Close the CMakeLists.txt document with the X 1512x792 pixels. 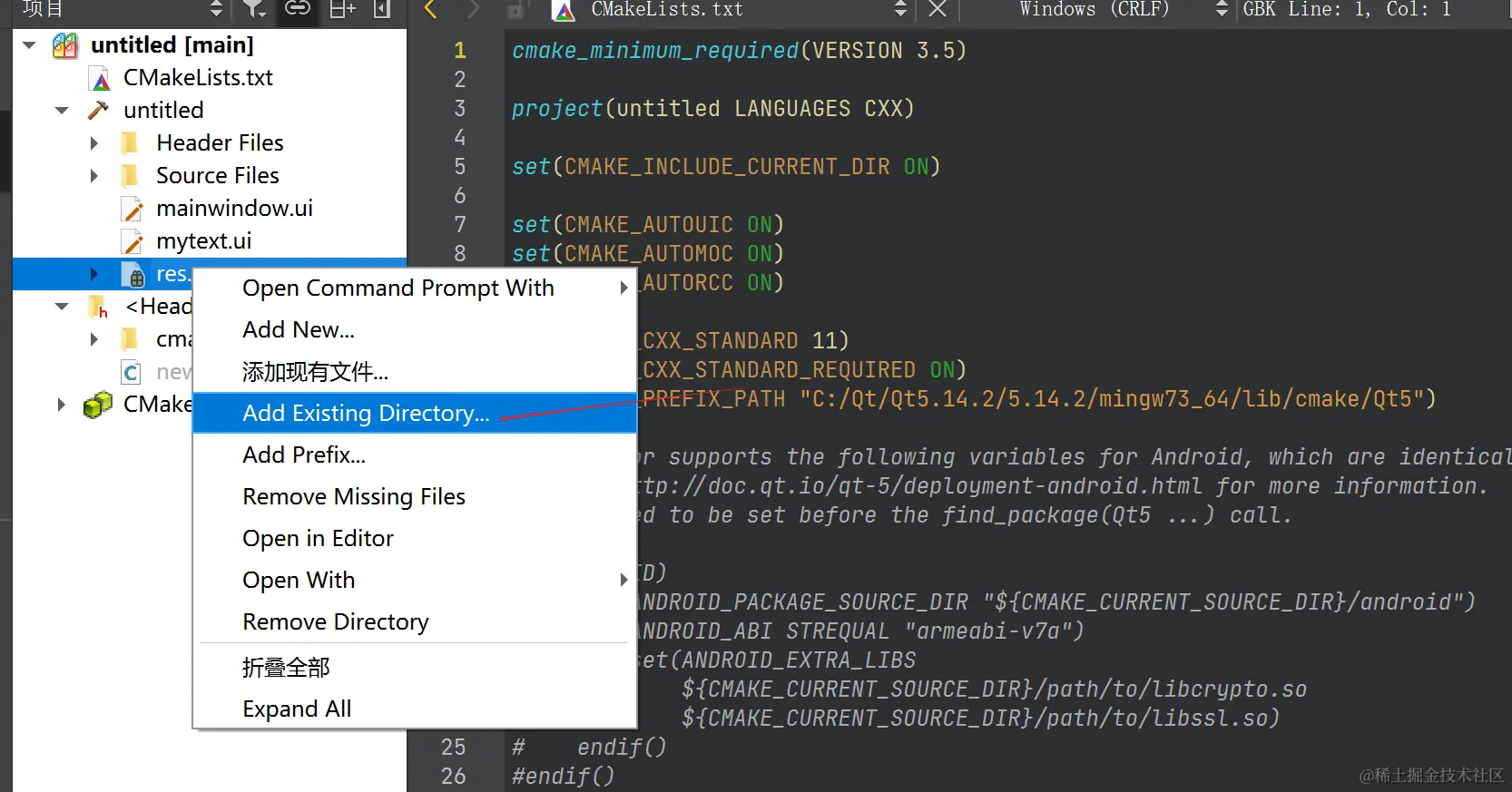pyautogui.click(x=938, y=9)
